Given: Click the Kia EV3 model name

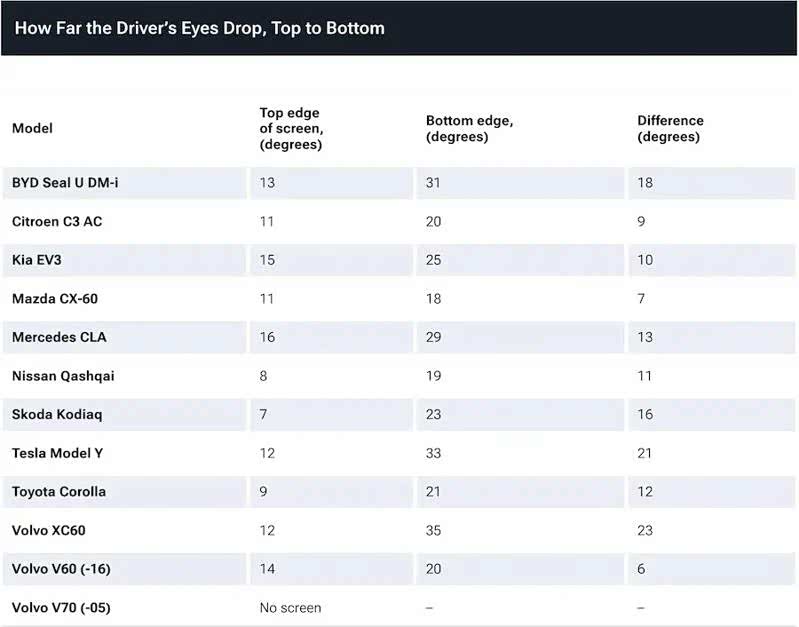Looking at the screenshot, I should tap(36, 260).
